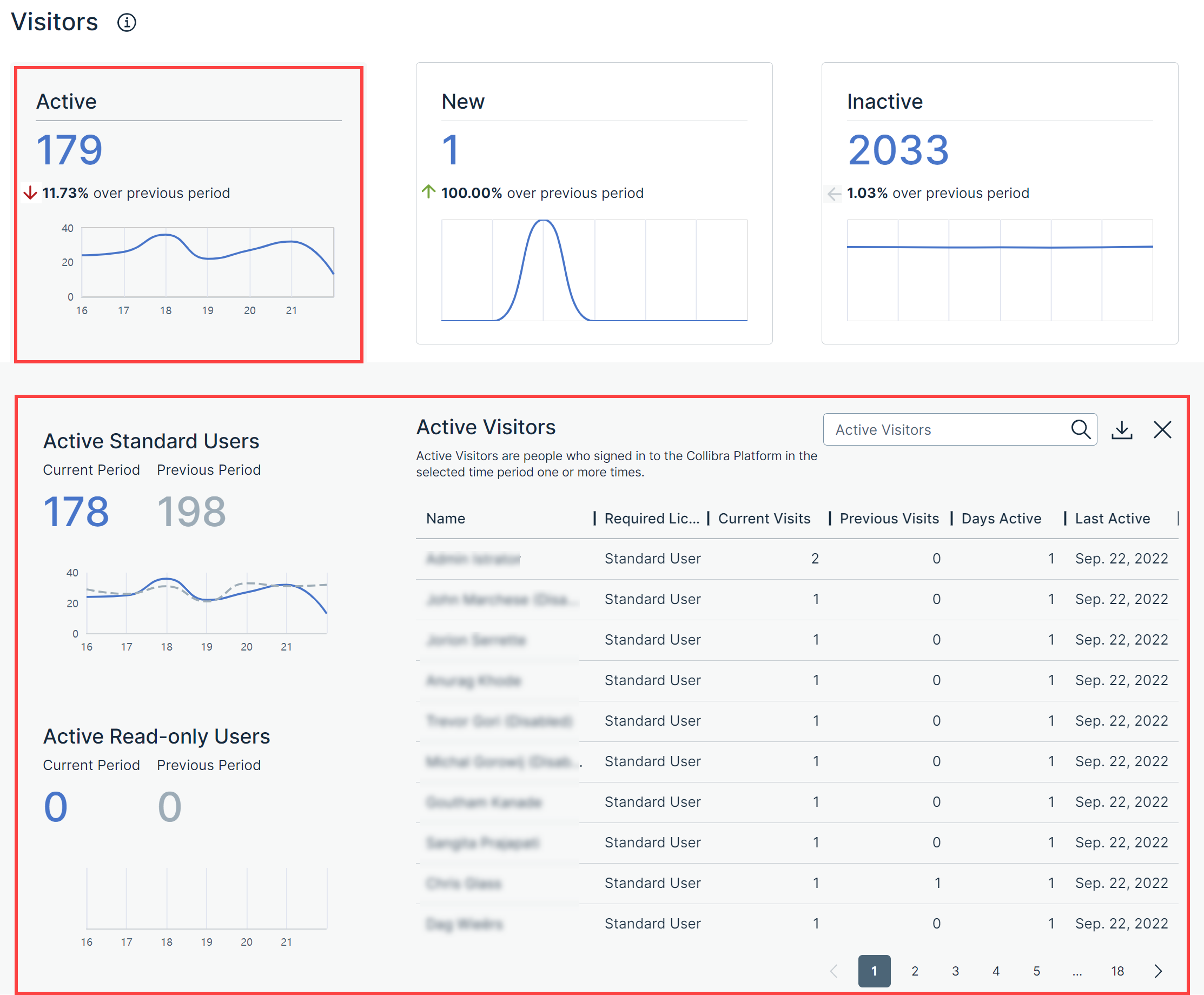Click the Active Standard Users line chart

pyautogui.click(x=207, y=603)
